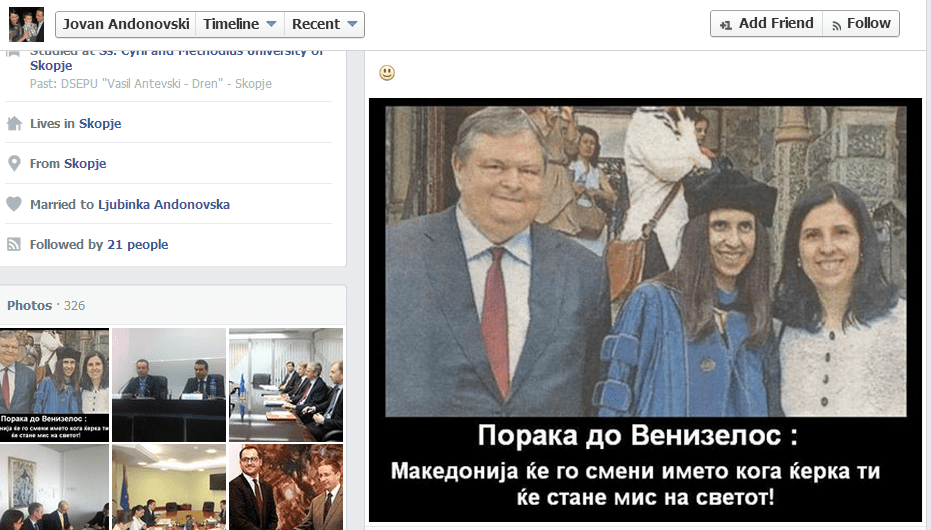Send a friend request with Add Friend
Viewport: 931px width, 530px height.
[767, 24]
